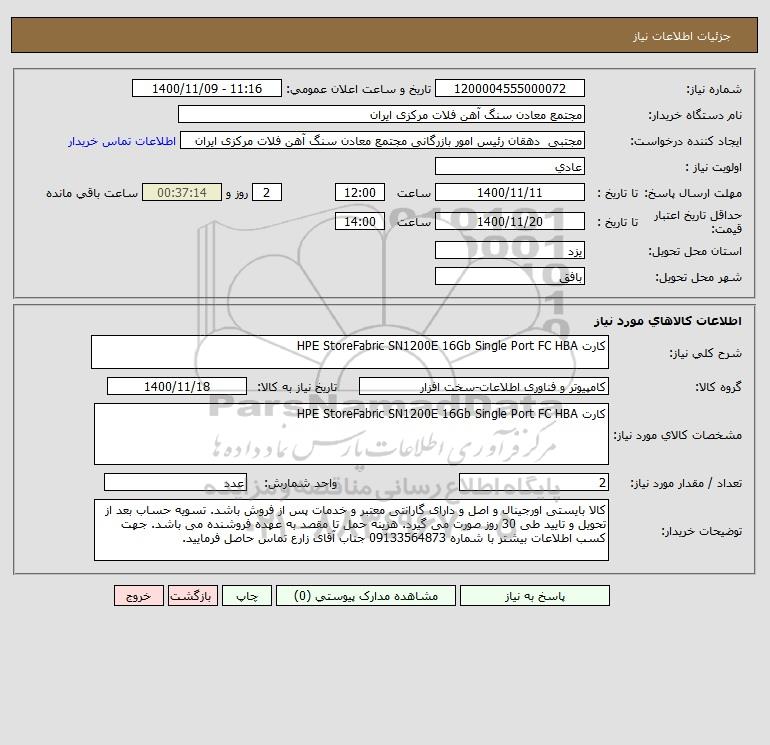The height and width of the screenshot is (745, 770).
Task: Click the need date field 1400/11/18
Action: coord(177,386)
